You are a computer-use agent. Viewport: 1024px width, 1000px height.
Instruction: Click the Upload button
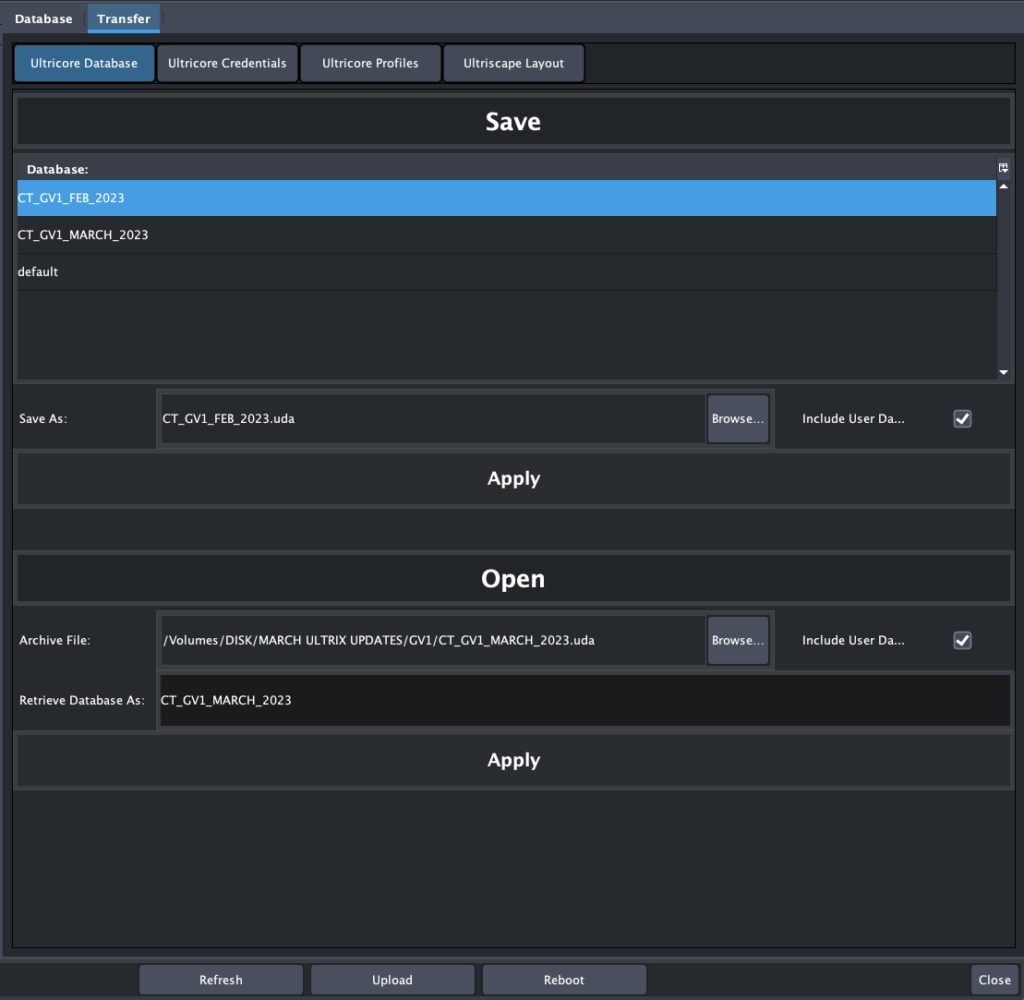[392, 979]
